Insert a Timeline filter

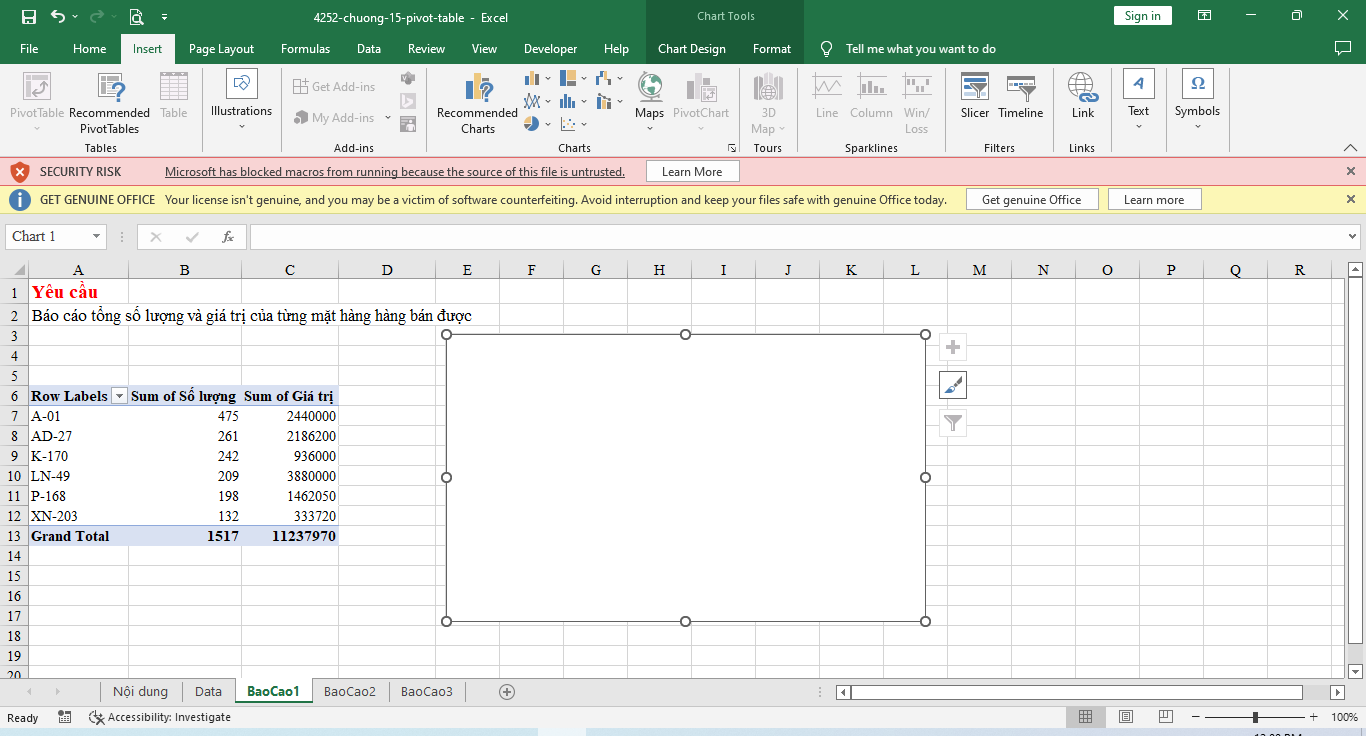[1020, 96]
